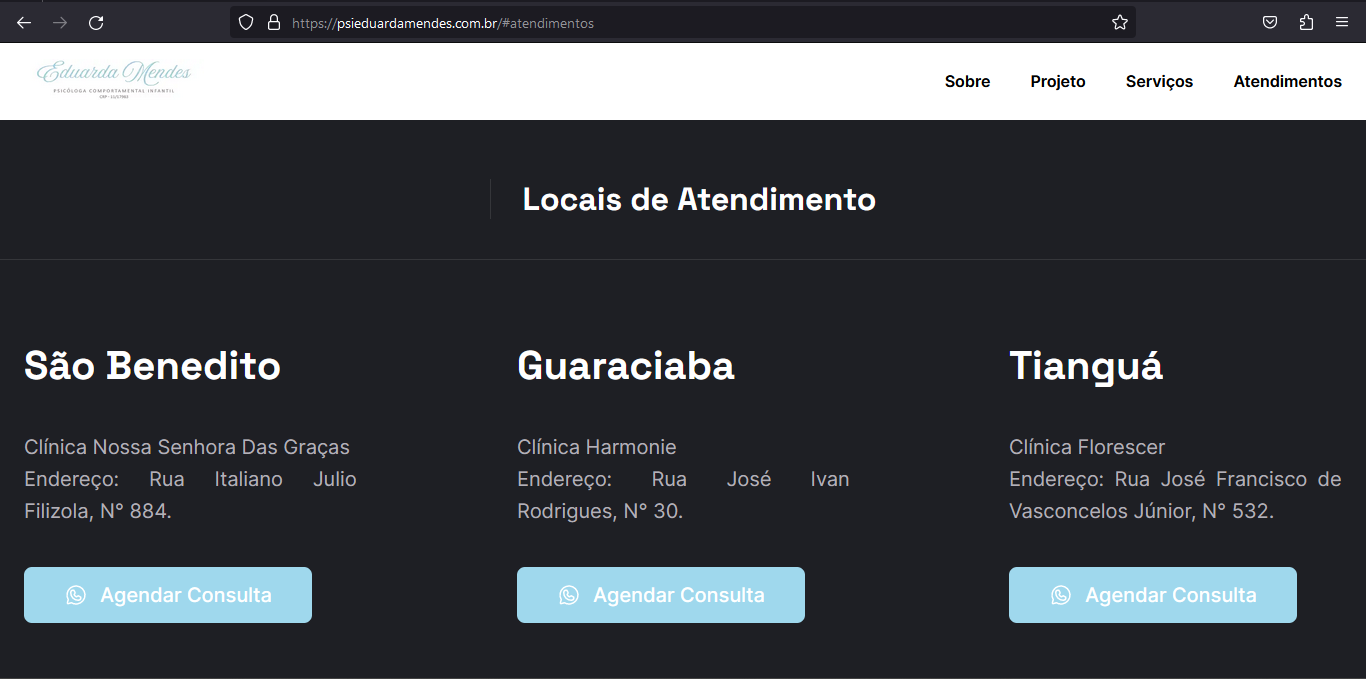
Task: Open the Projeto menu item
Action: [1057, 81]
